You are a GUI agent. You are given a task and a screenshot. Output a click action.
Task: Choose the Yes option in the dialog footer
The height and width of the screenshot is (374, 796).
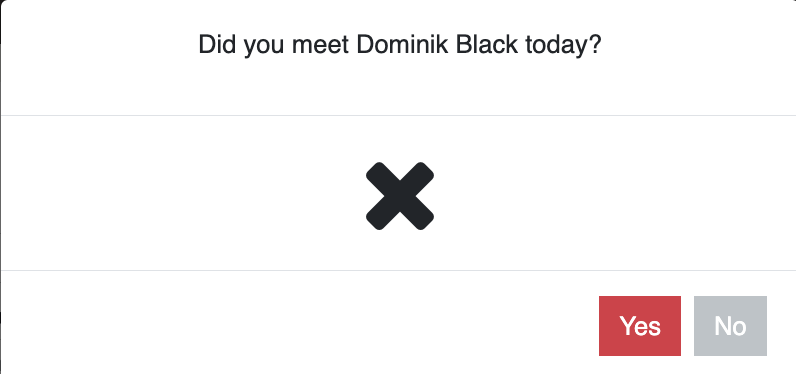pyautogui.click(x=640, y=326)
